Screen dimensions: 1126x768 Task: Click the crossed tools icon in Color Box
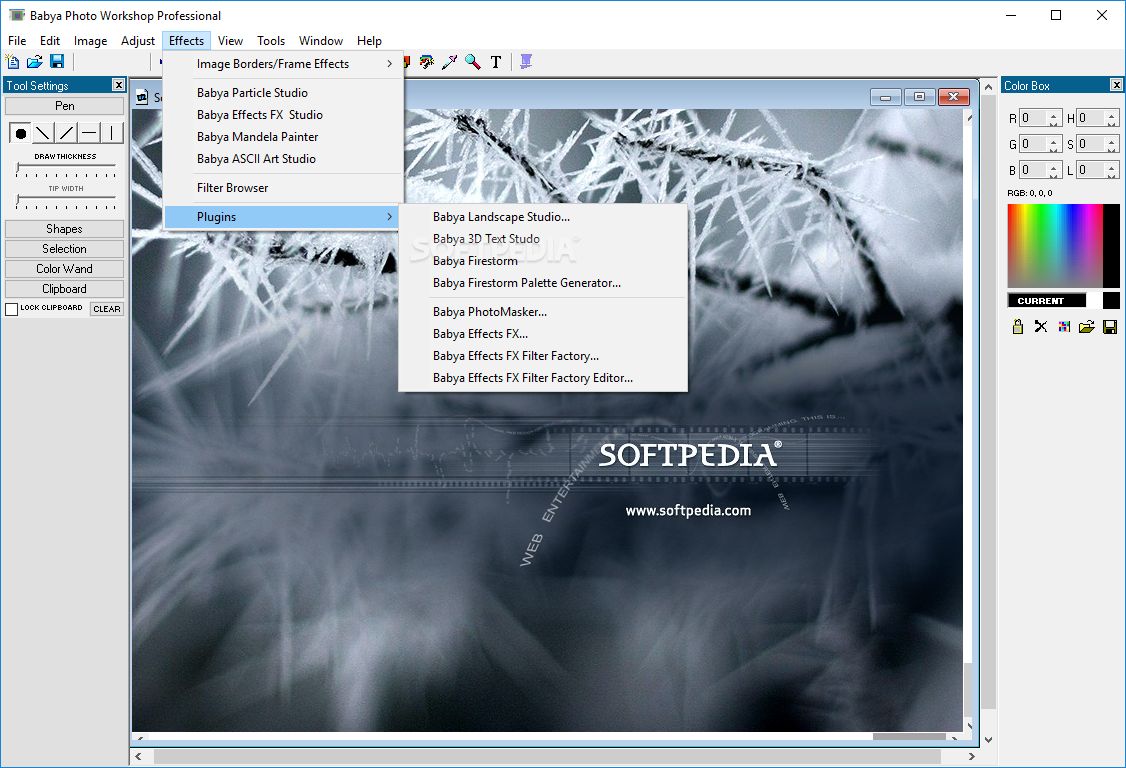point(1041,327)
